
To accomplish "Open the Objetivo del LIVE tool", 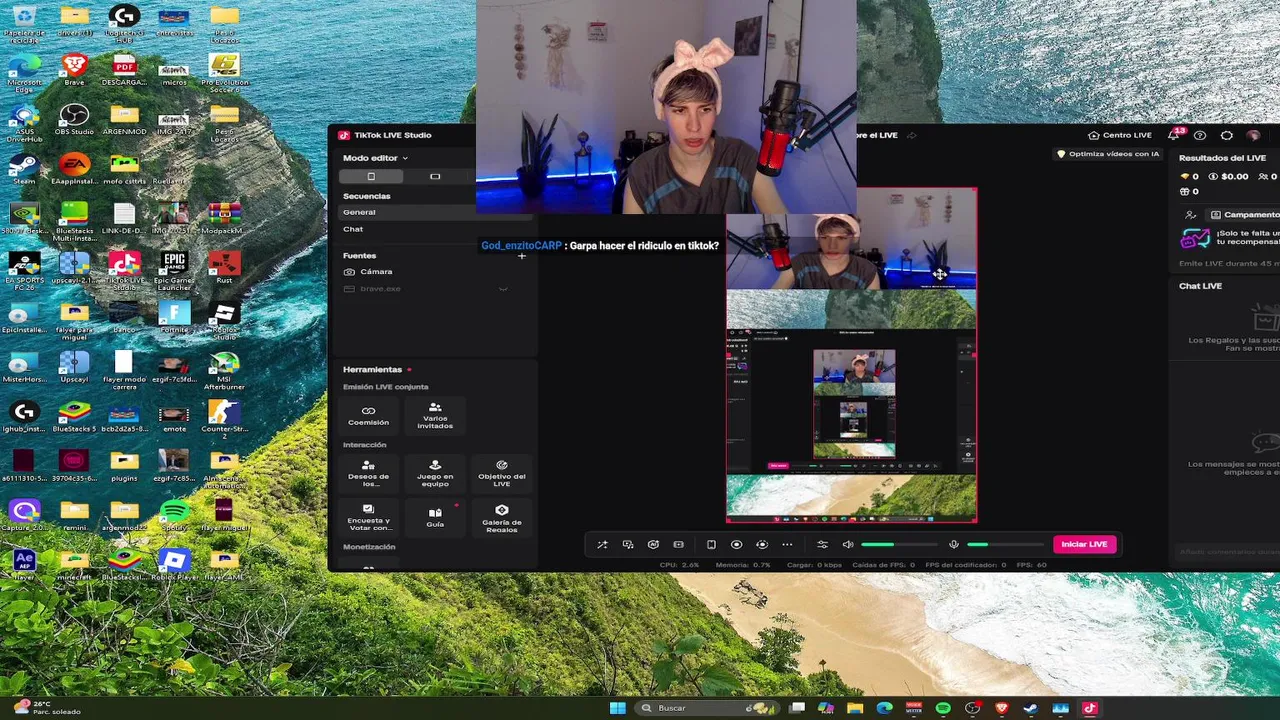I will coord(502,473).
